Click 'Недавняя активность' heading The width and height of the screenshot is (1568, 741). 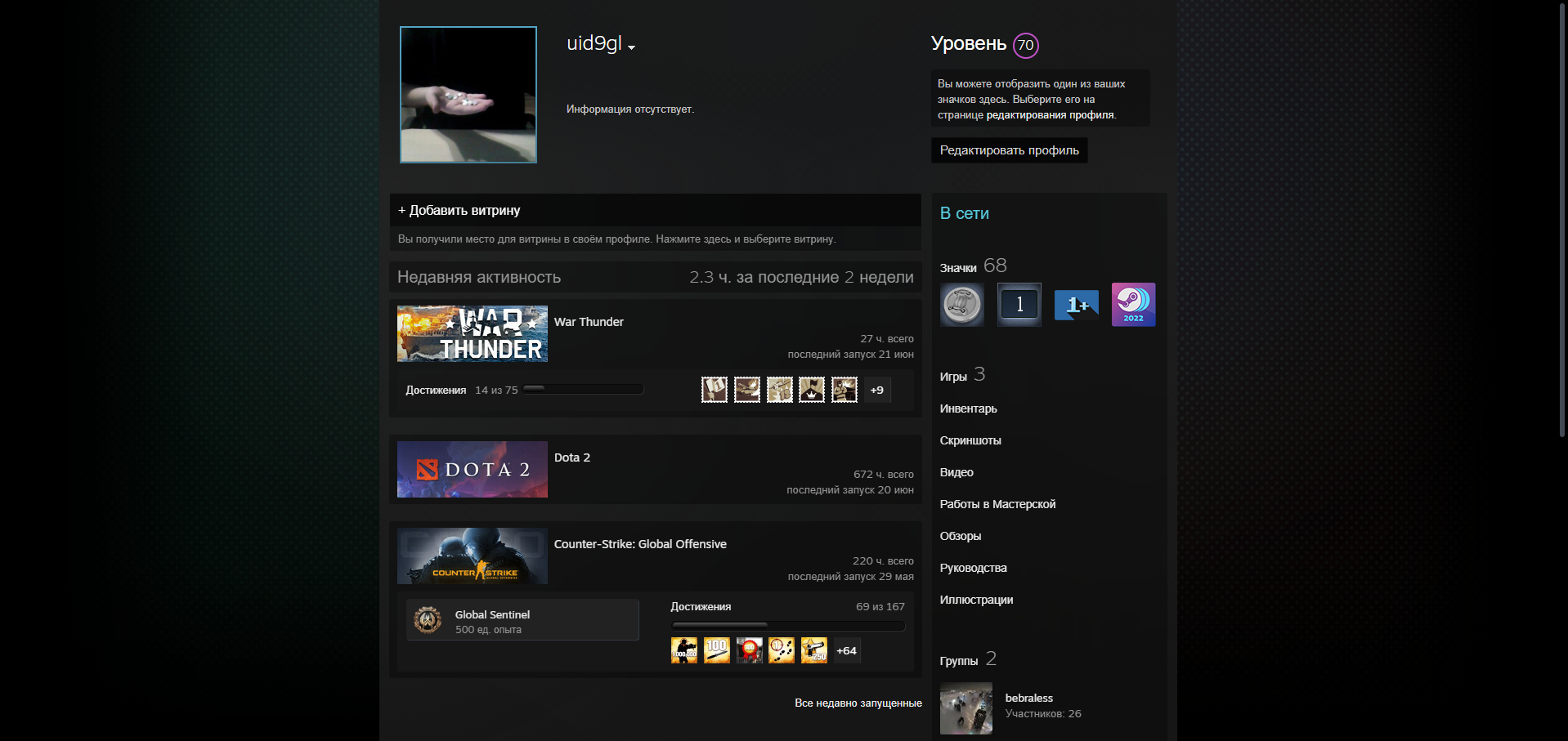pos(479,277)
